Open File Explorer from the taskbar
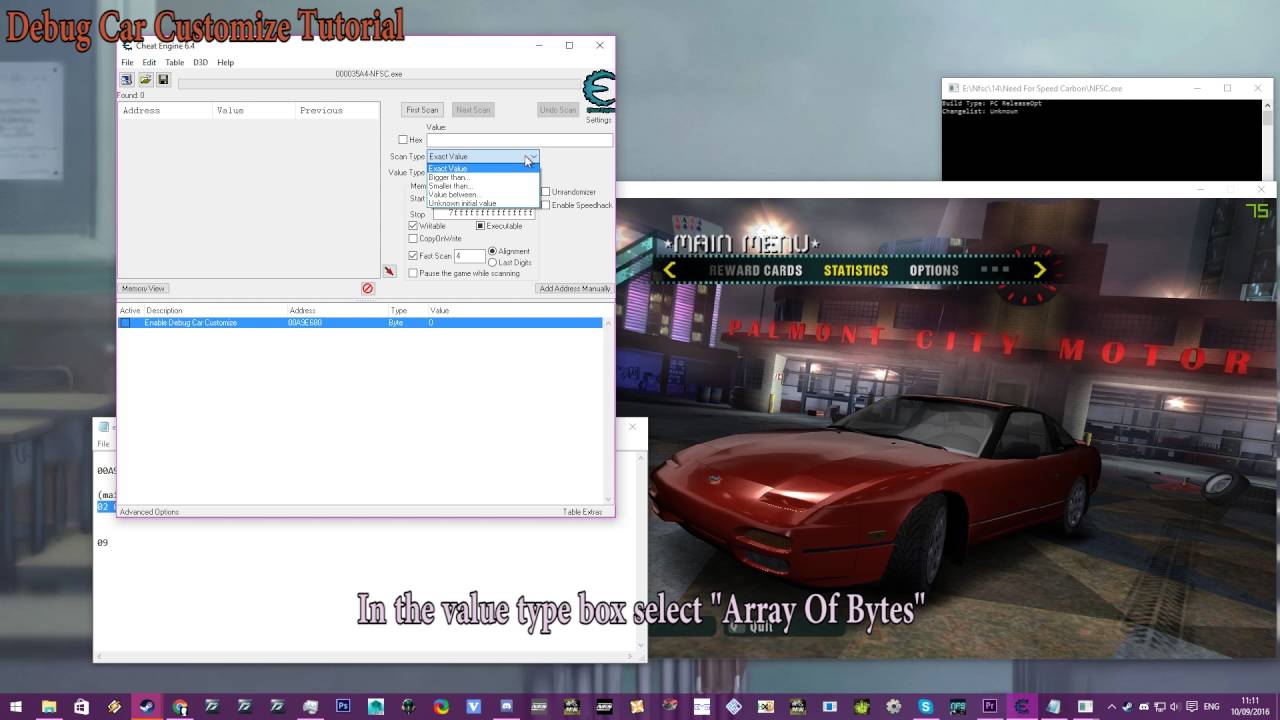The image size is (1280, 720). (48, 706)
